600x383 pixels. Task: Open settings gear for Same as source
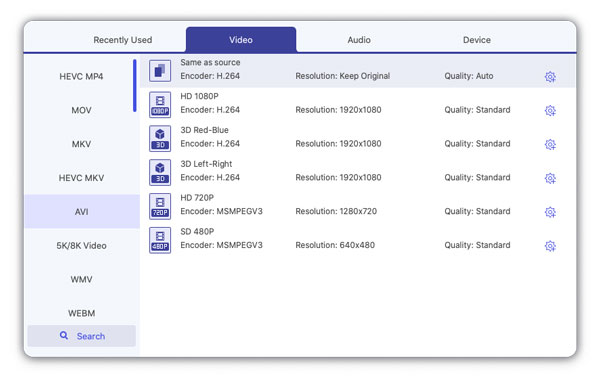pyautogui.click(x=550, y=77)
